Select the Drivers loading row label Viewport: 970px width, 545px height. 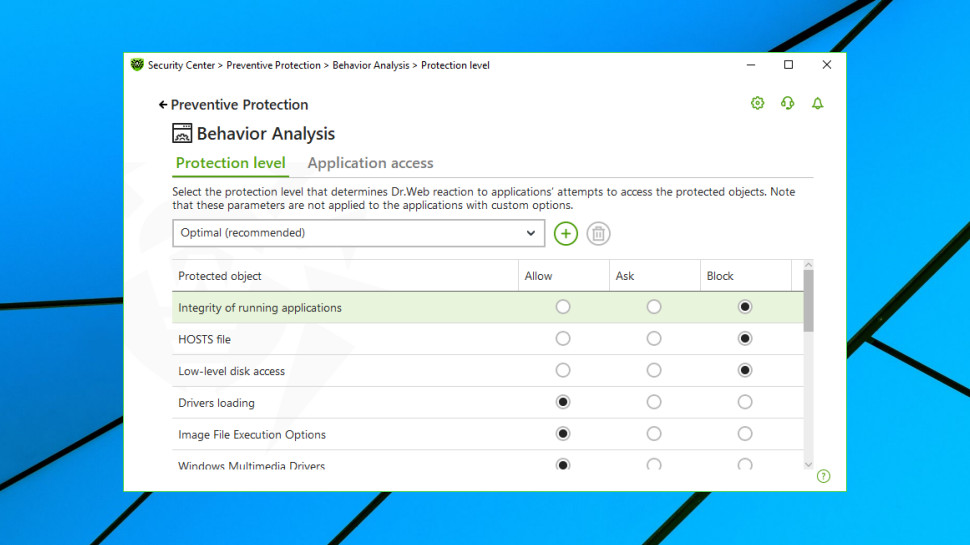pos(216,403)
